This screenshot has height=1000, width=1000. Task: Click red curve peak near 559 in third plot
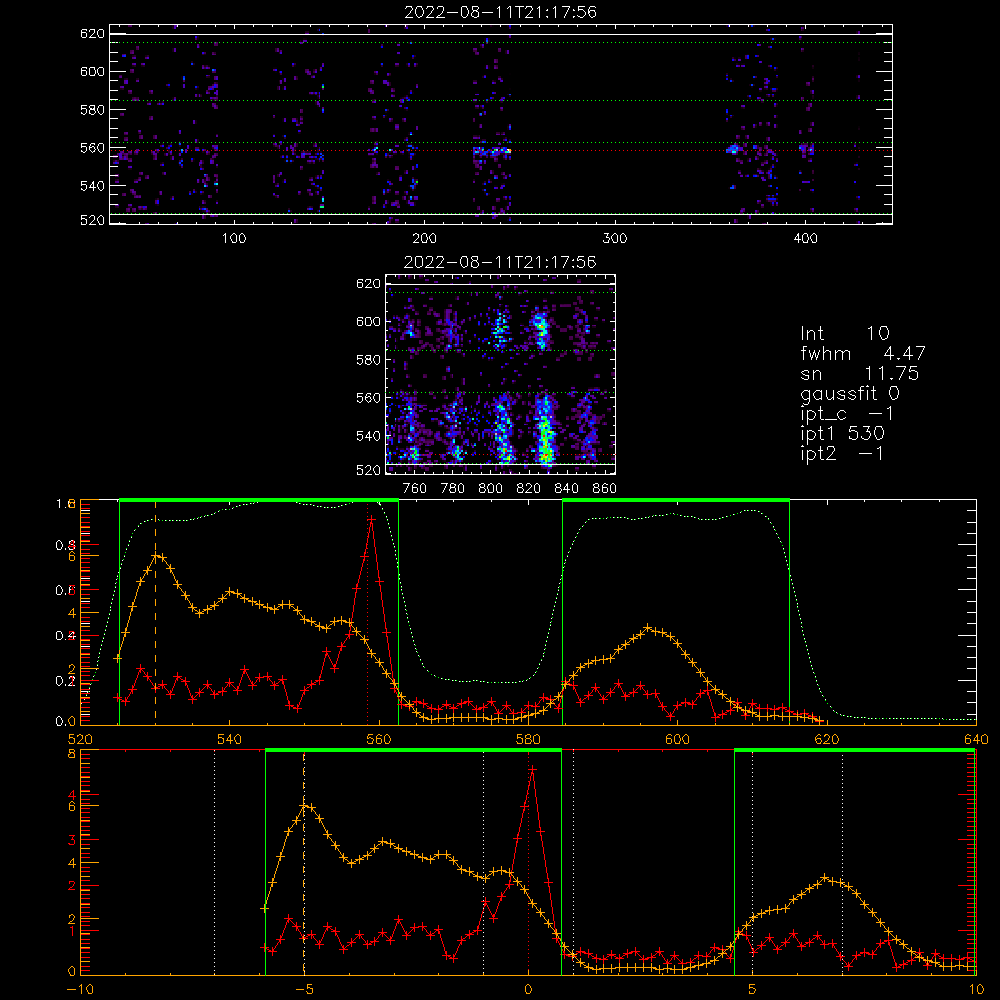pyautogui.click(x=371, y=520)
